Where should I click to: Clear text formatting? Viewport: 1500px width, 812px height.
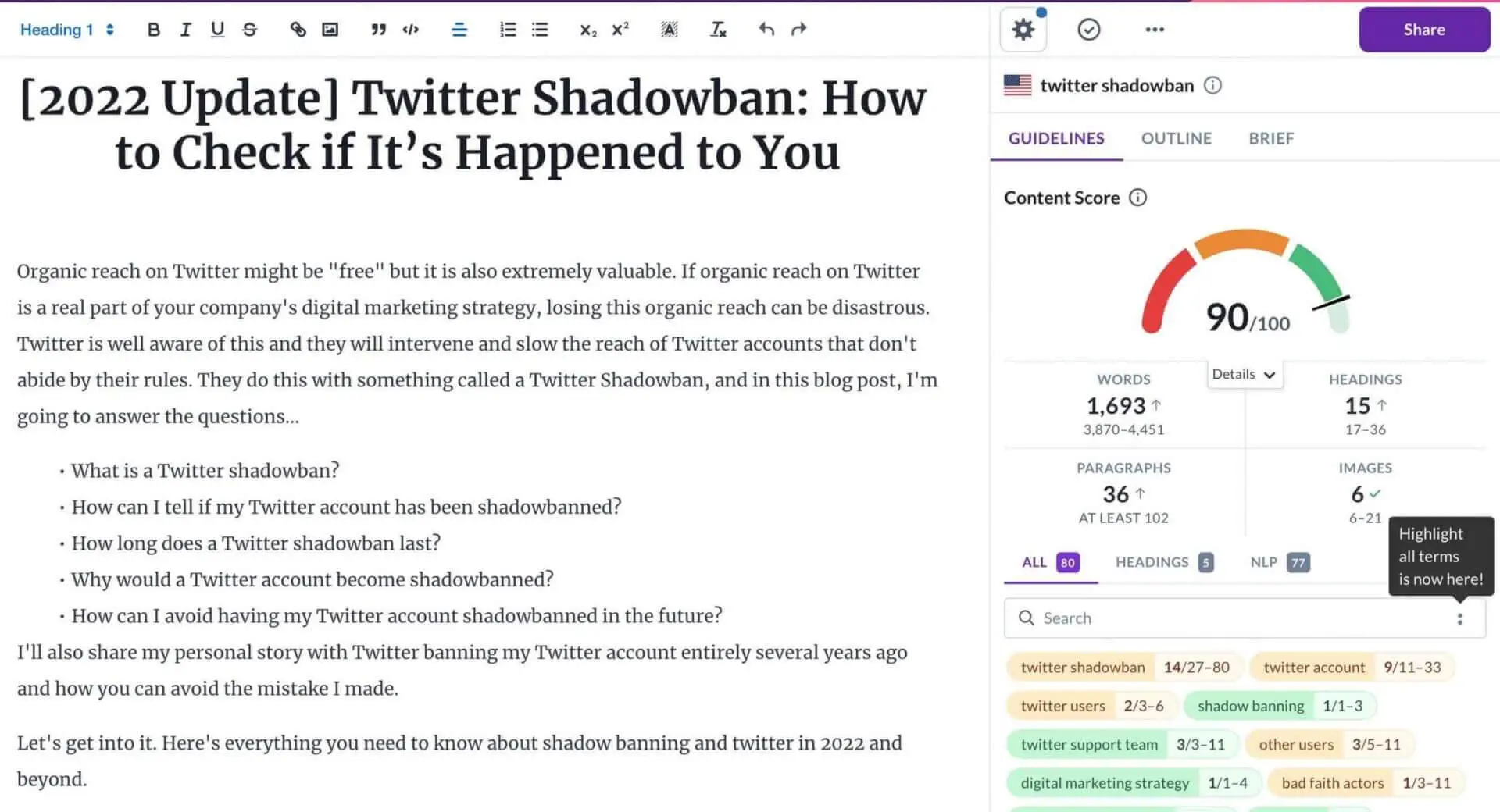718,30
